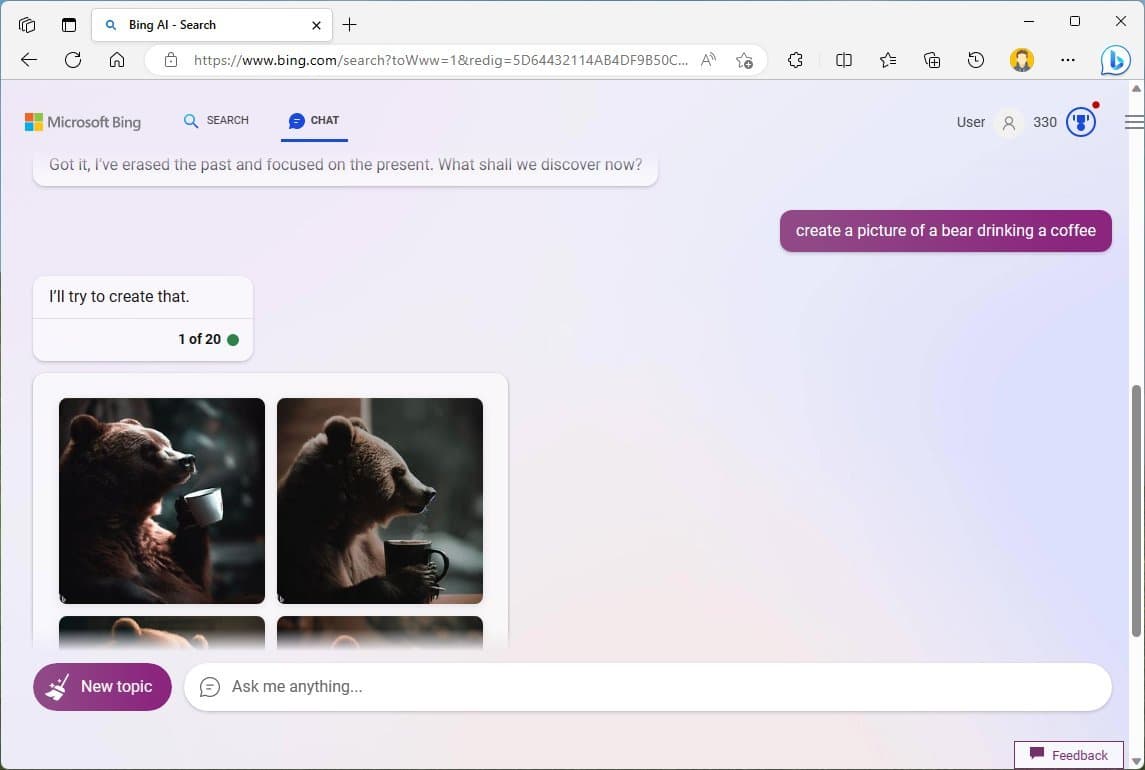Open Settings and more menu
1145x770 pixels.
tap(1068, 60)
